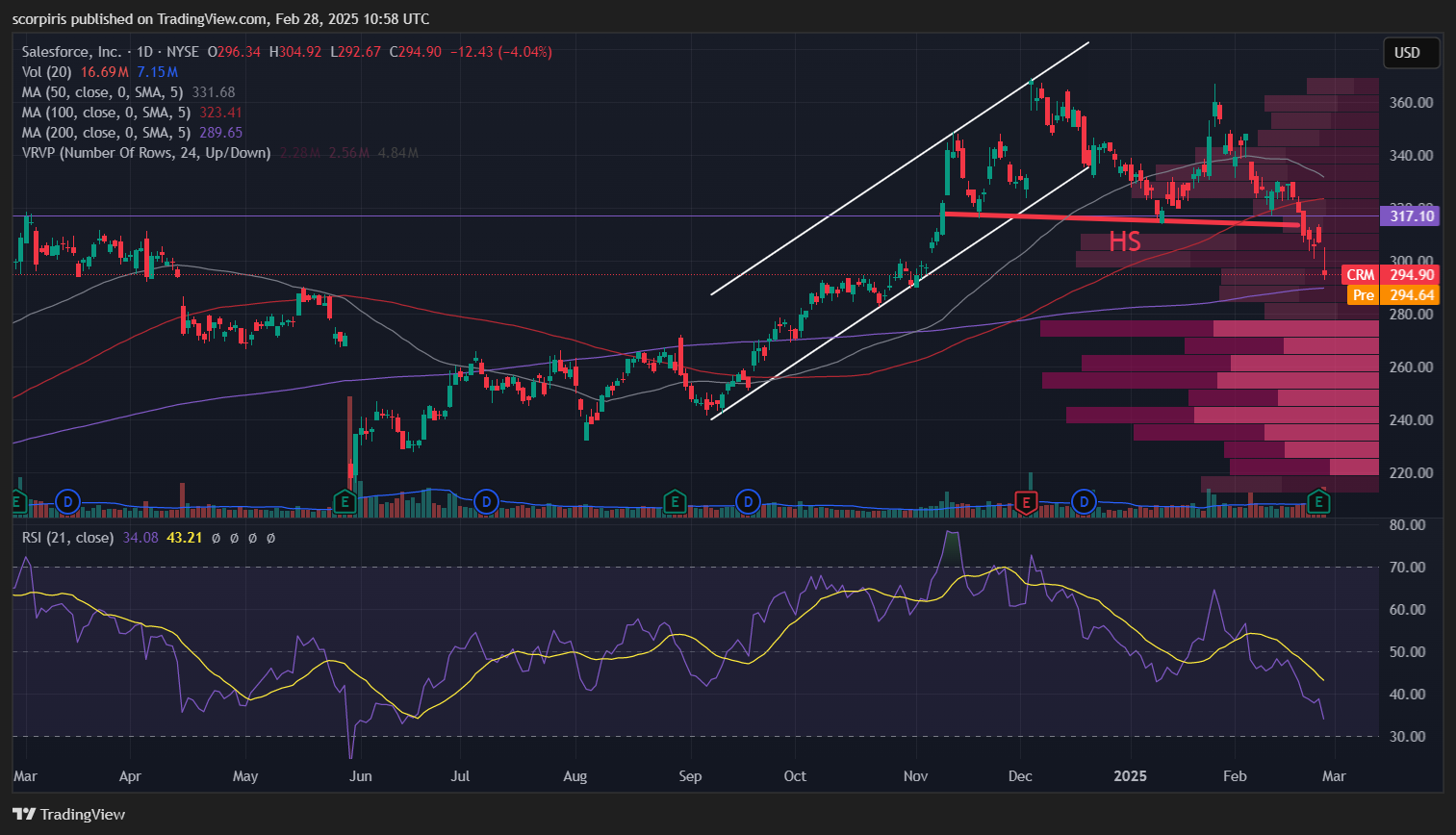
Task: Click the dividend D marker in mid-March
Action: [66, 501]
